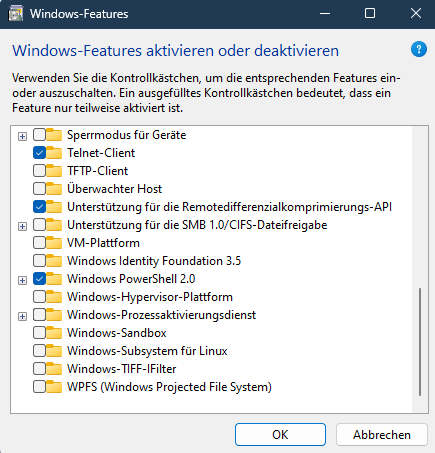This screenshot has width=435, height=453.
Task: Click the folder icon beside Windows-Hypervisor-Plattform
Action: pyautogui.click(x=54, y=297)
